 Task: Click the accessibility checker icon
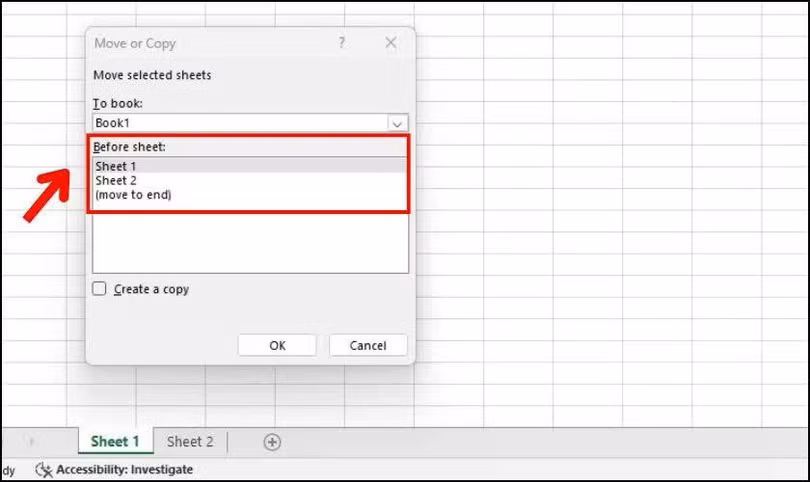(44, 470)
